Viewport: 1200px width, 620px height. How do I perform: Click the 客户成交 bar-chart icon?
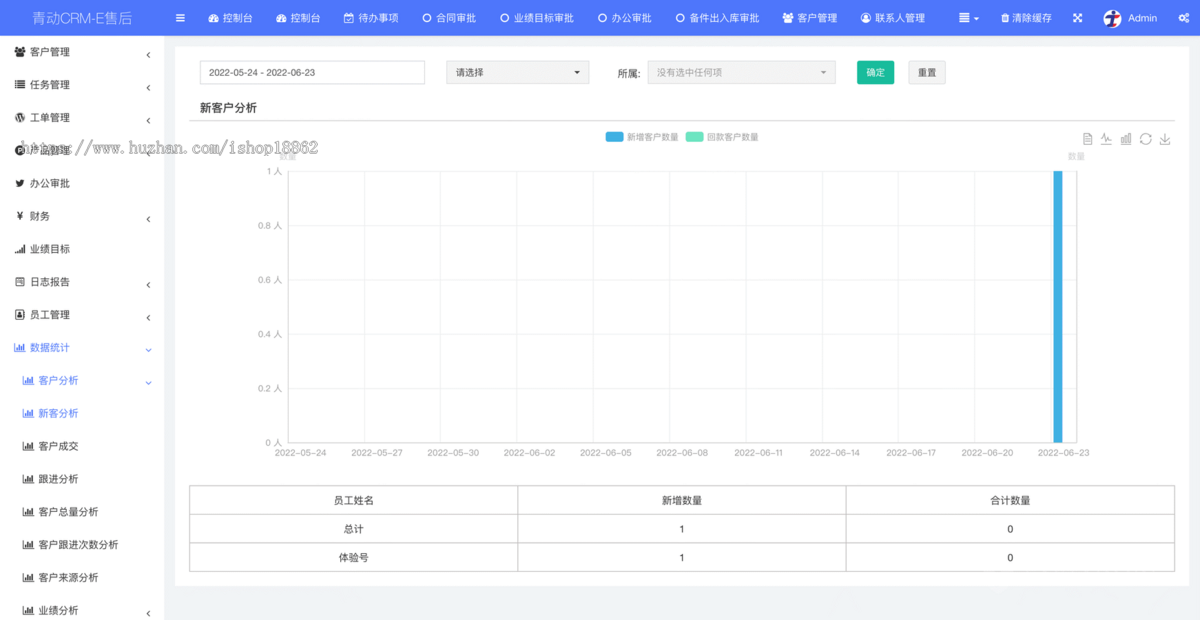[x=28, y=446]
